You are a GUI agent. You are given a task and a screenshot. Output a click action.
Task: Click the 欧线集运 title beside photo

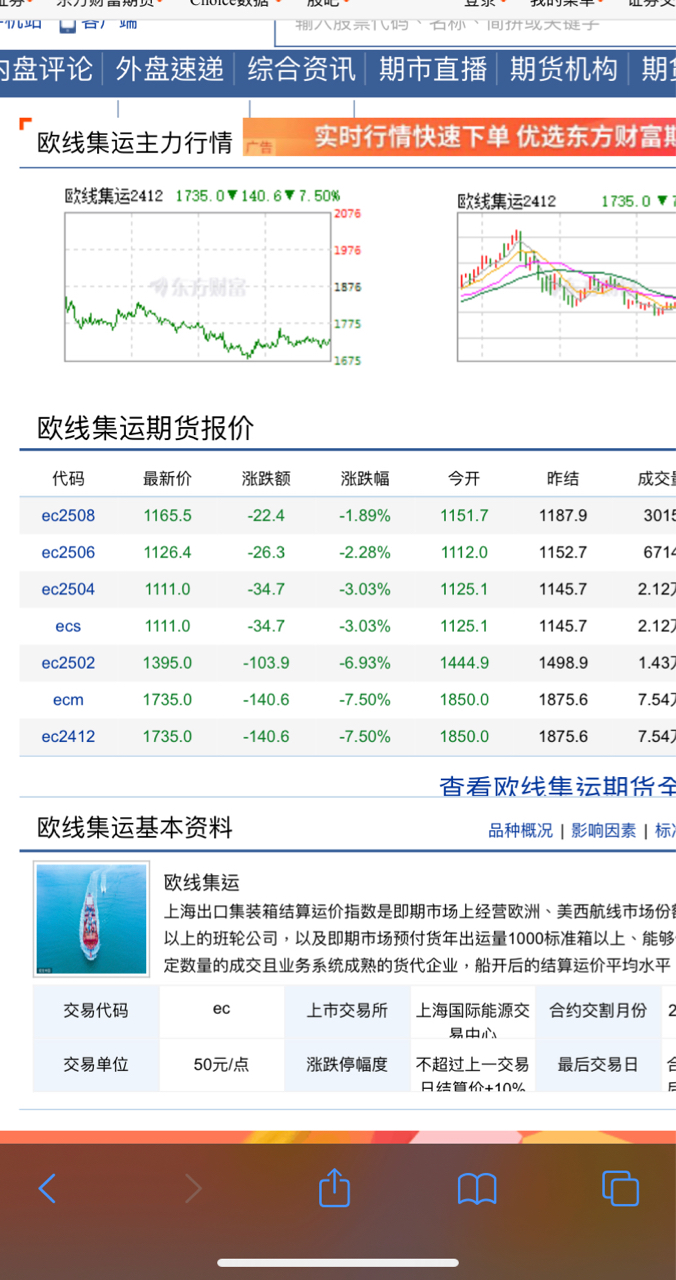(202, 883)
